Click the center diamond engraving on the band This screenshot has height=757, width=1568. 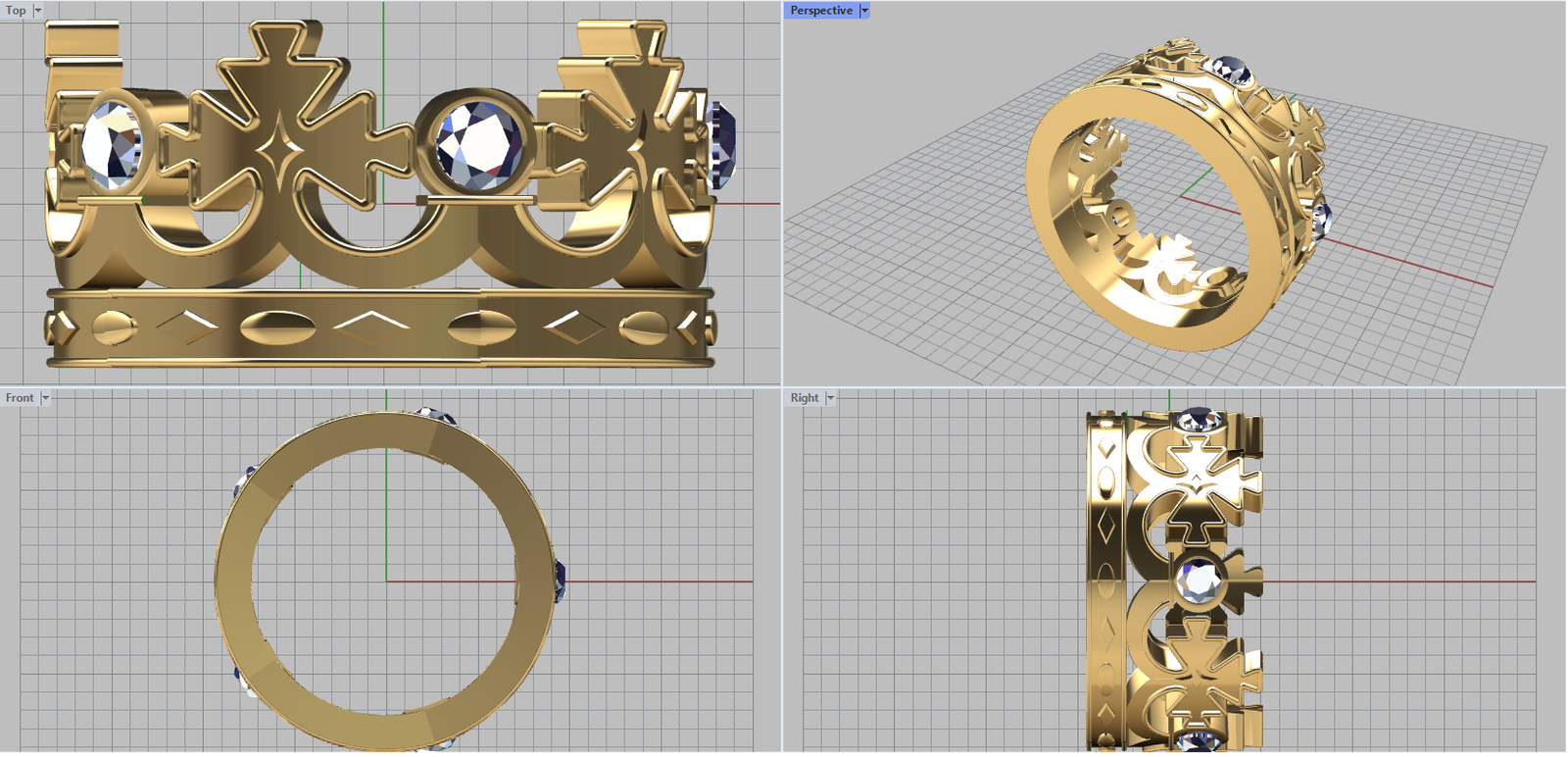tap(372, 325)
